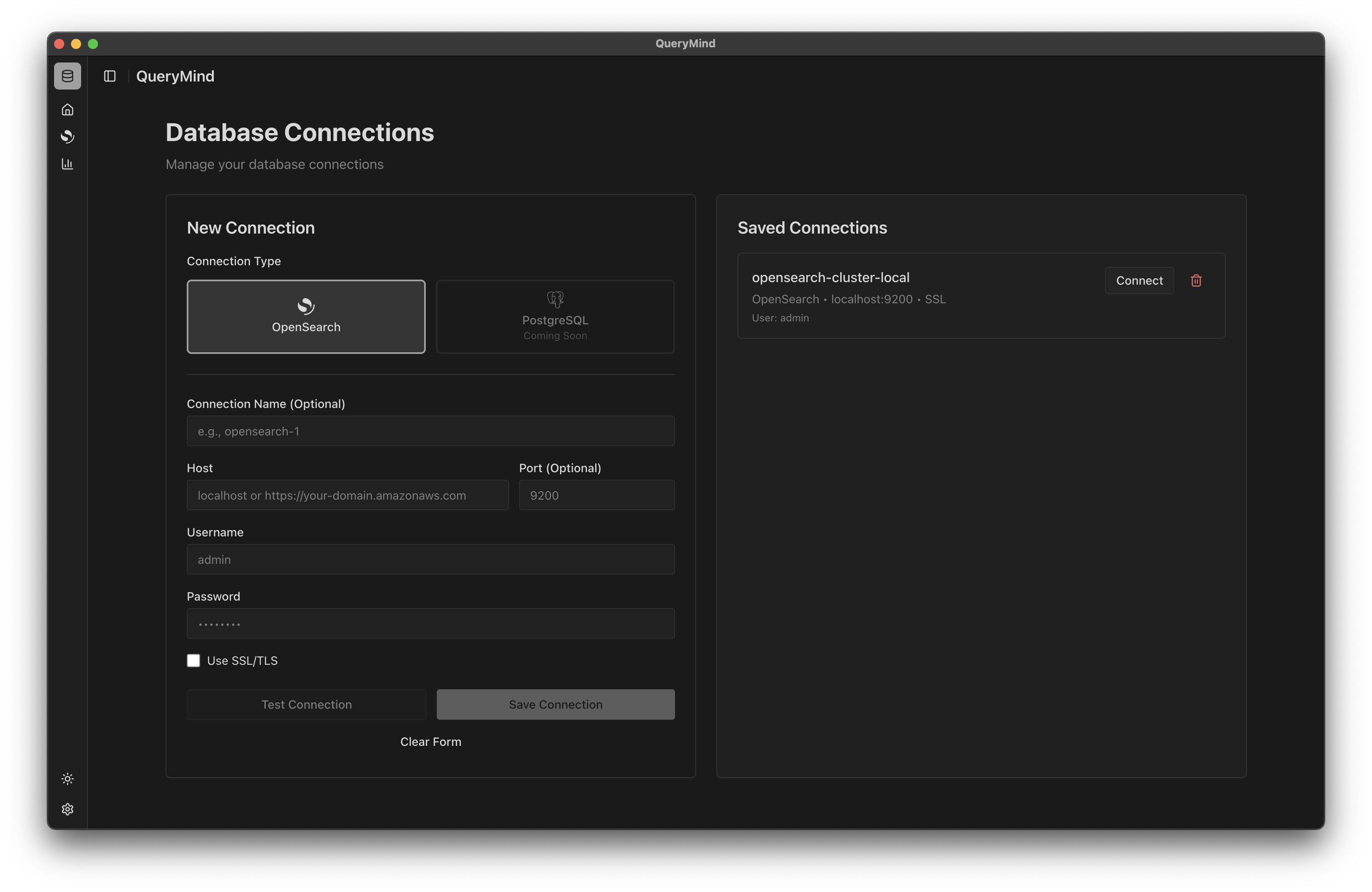Switch to light theme using the sun icon
Viewport: 1372px width, 892px height.
coord(68,778)
